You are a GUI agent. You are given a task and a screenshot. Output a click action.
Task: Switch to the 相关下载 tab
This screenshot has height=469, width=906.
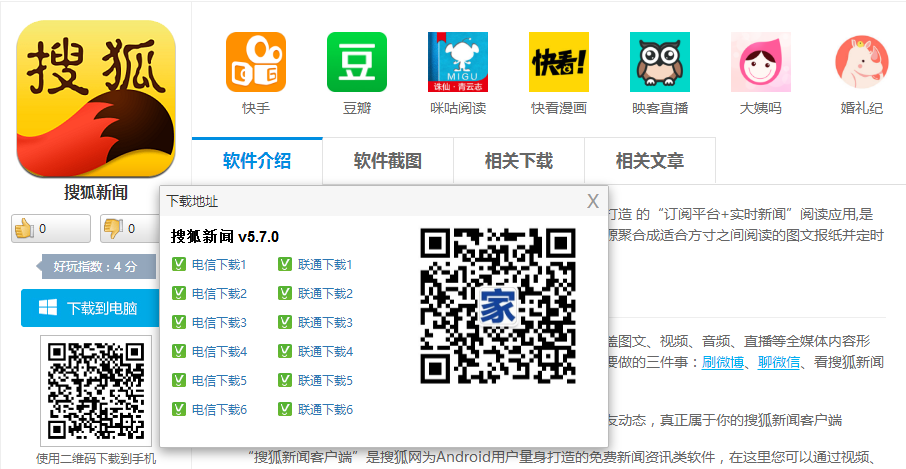click(x=519, y=161)
